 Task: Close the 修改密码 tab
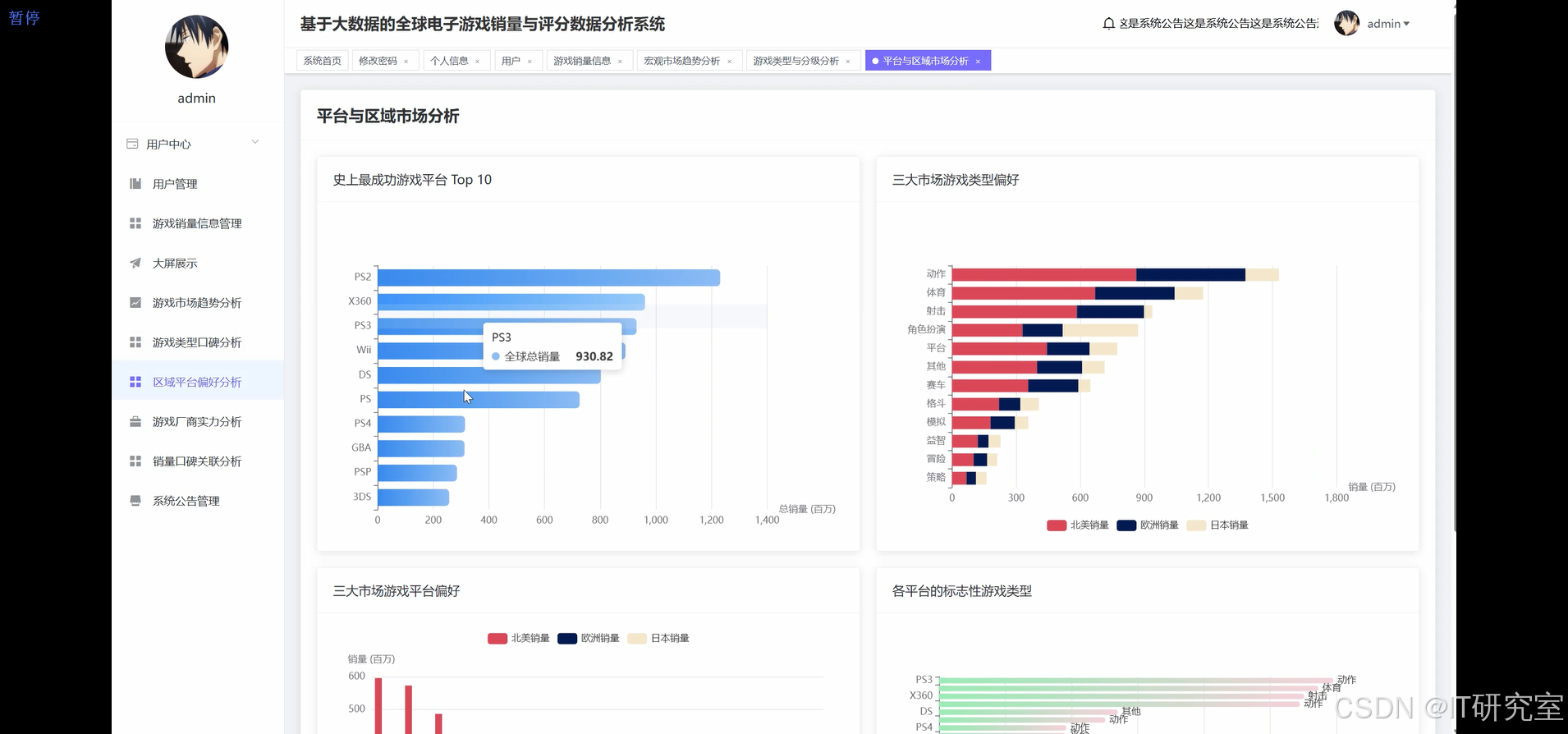coord(406,62)
